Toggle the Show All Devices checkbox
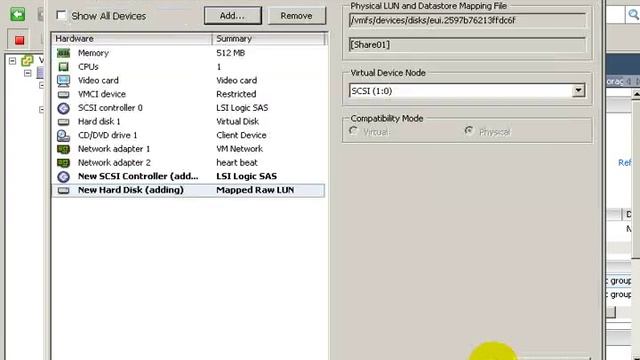Screen dimensions: 640x360 pyautogui.click(x=61, y=16)
